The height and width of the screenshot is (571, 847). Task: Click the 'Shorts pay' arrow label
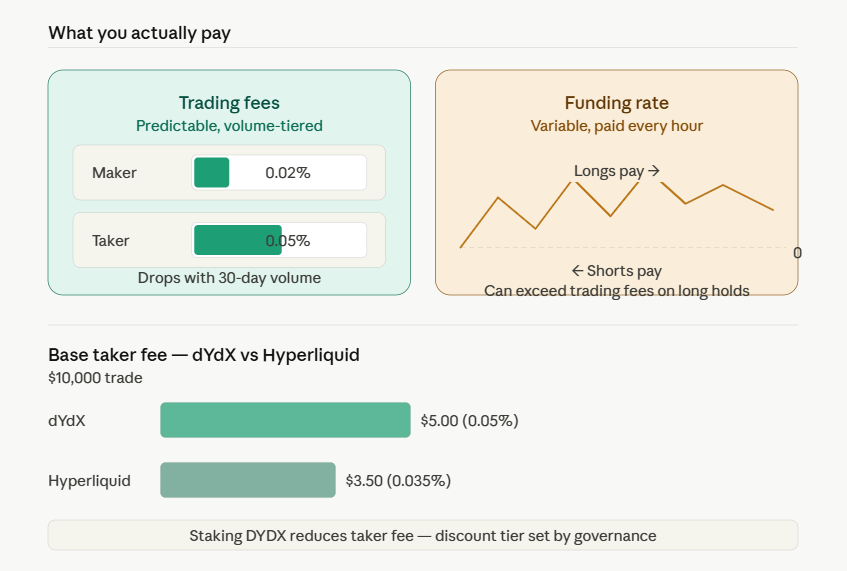pos(616,271)
